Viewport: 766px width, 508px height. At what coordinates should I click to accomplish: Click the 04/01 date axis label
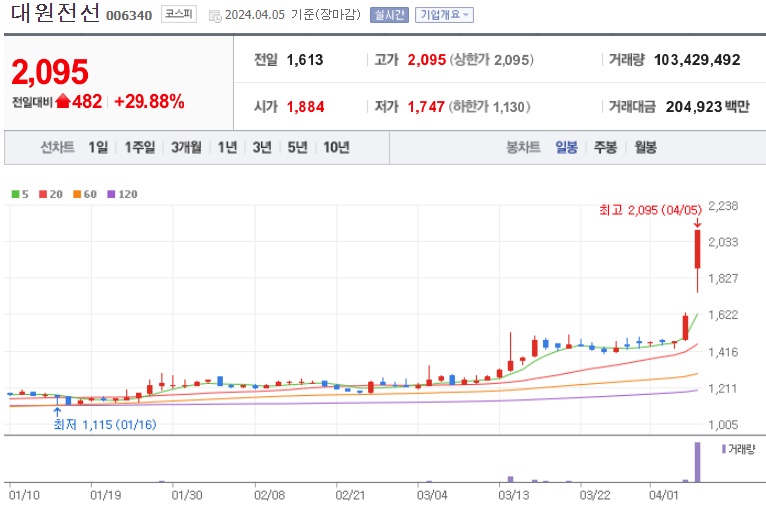point(664,495)
